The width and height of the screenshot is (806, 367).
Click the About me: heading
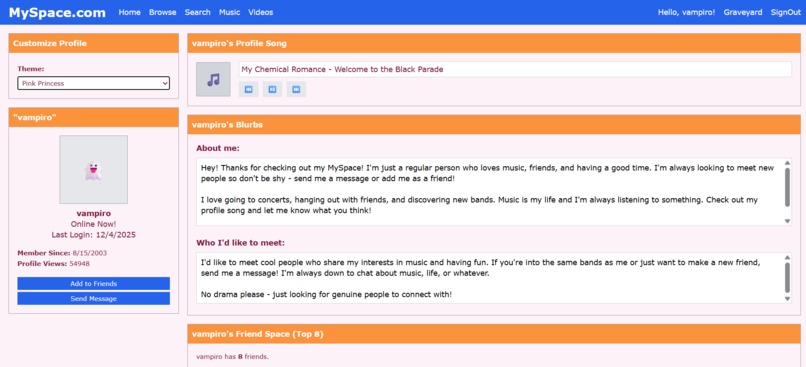click(x=218, y=148)
